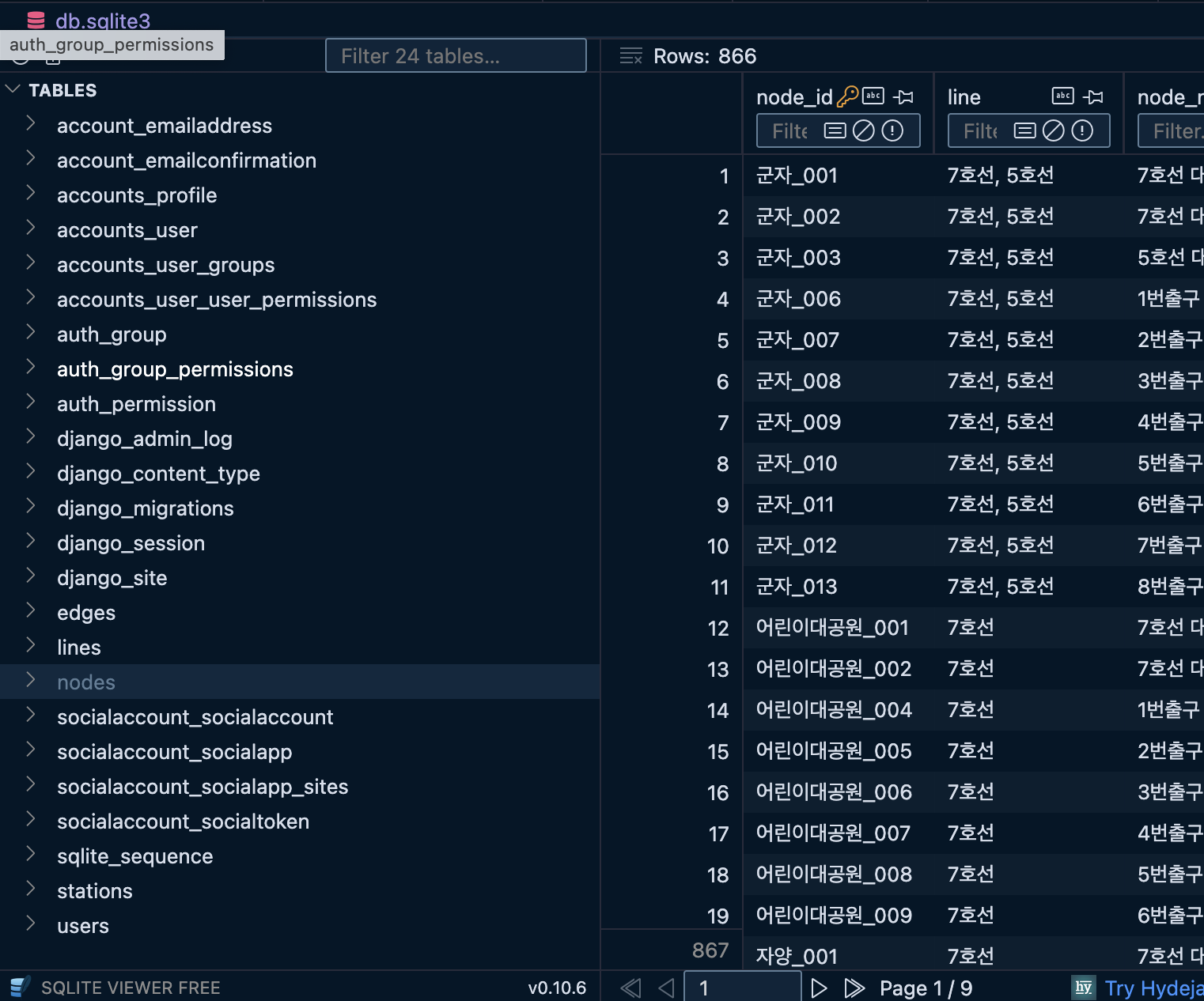Click the SQLite Viewer logo in status bar
Viewport: 1204px width, 1001px height.
(x=19, y=987)
